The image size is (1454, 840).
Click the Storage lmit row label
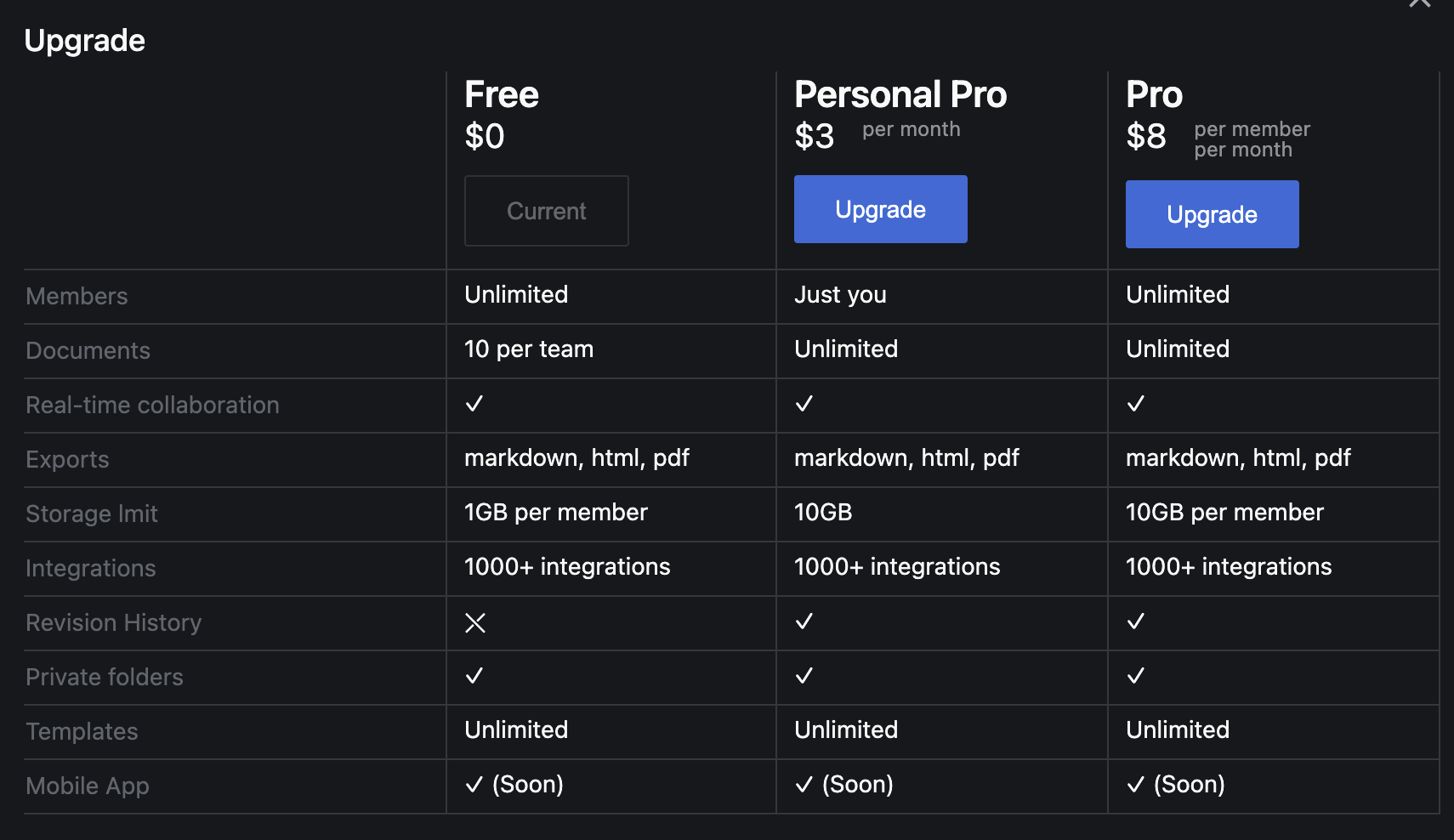(x=92, y=514)
